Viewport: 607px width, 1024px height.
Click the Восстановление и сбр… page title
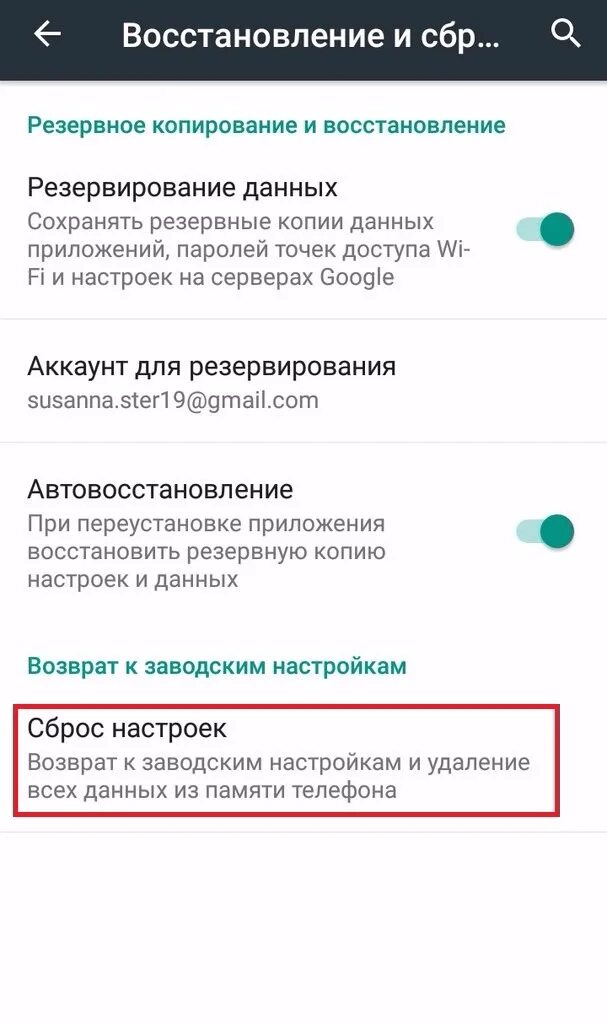point(311,35)
